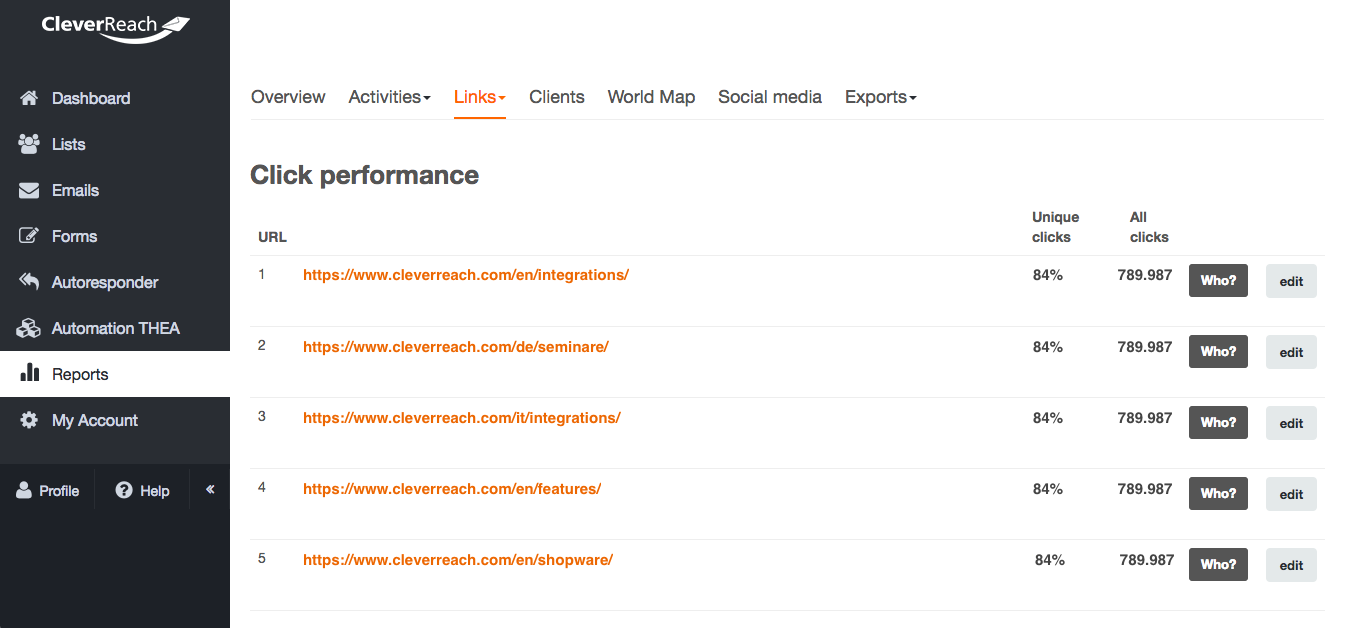Select Autoresponder in the sidebar
The width and height of the screenshot is (1363, 628).
point(115,282)
